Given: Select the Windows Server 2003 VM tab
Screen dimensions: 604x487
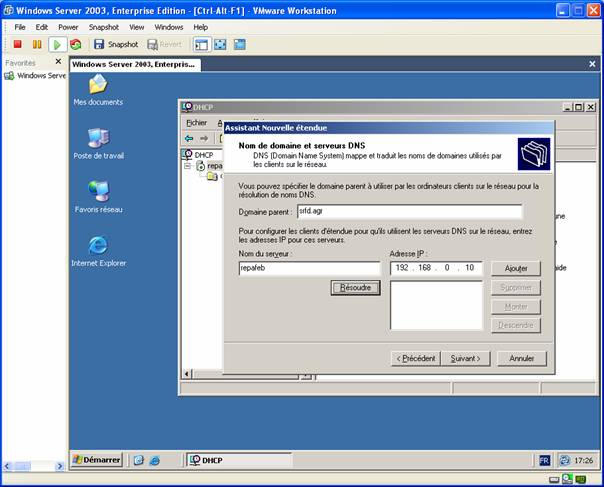Looking at the screenshot, I should coord(135,64).
